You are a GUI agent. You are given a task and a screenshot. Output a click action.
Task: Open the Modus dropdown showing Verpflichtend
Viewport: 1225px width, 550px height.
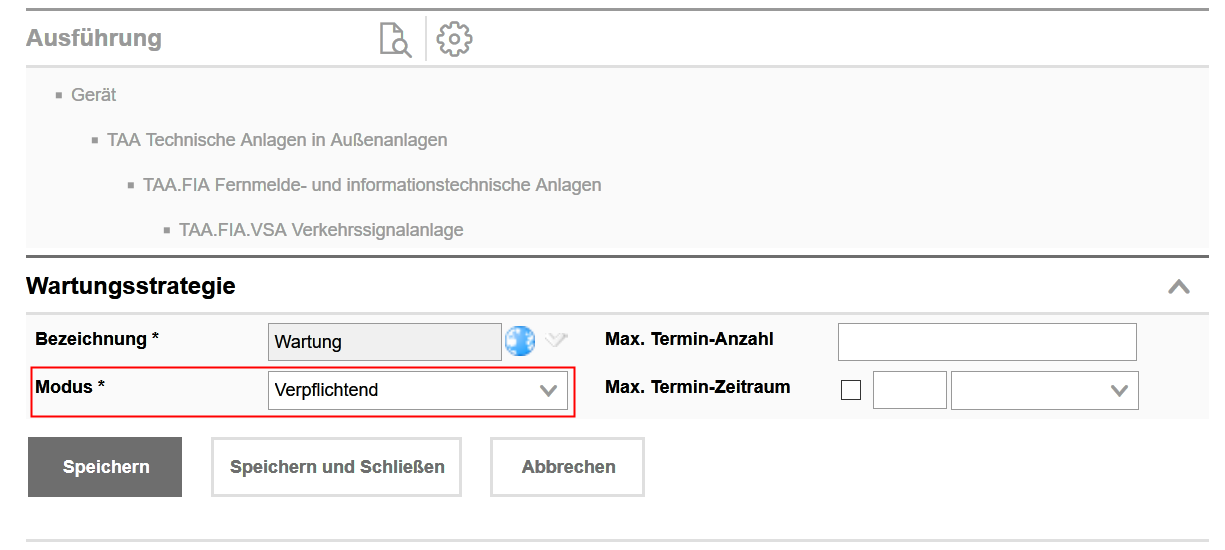418,390
